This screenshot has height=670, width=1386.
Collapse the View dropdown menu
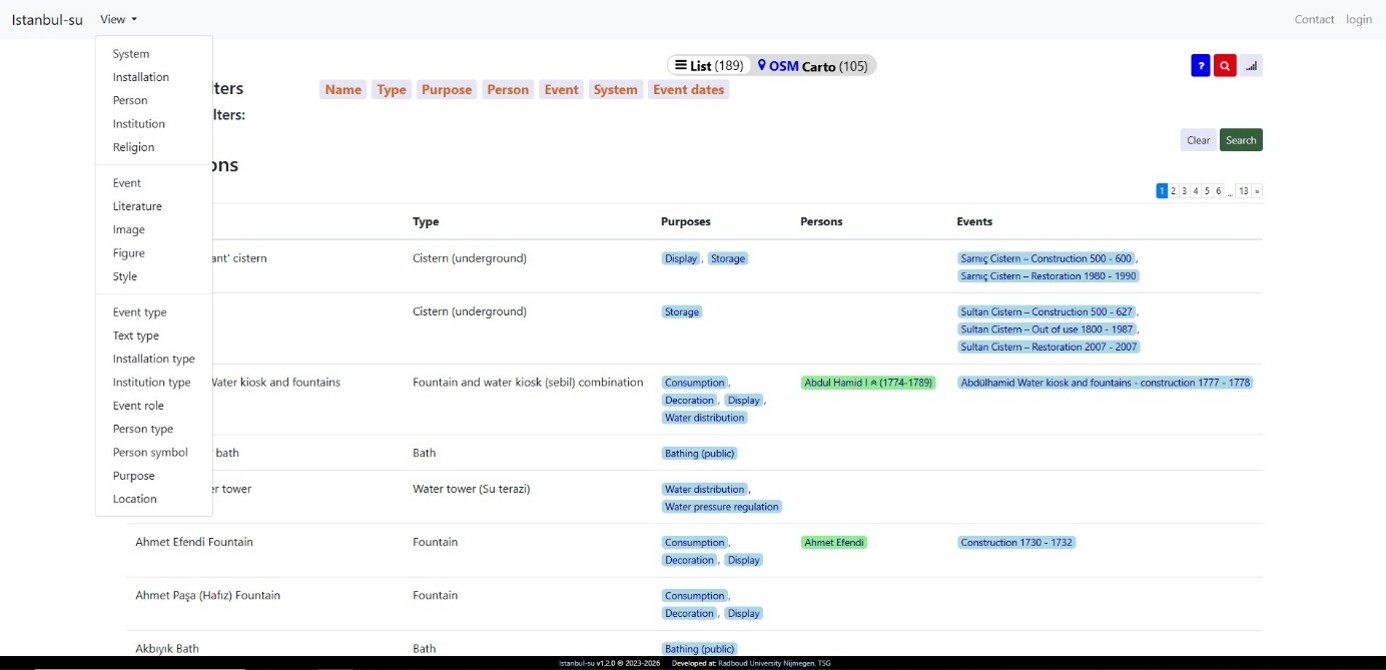coord(118,19)
